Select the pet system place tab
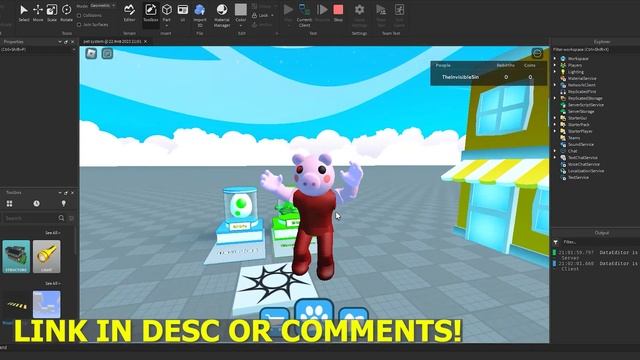The image size is (640, 360). click(112, 42)
